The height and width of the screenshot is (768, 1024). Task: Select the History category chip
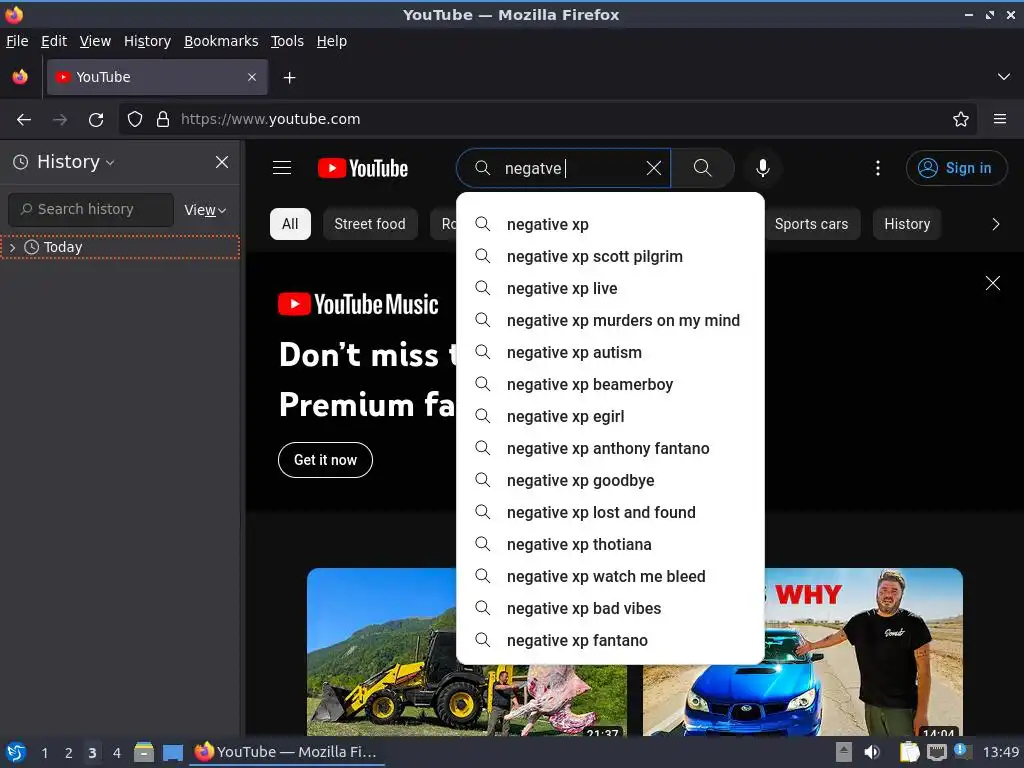pyautogui.click(x=906, y=224)
